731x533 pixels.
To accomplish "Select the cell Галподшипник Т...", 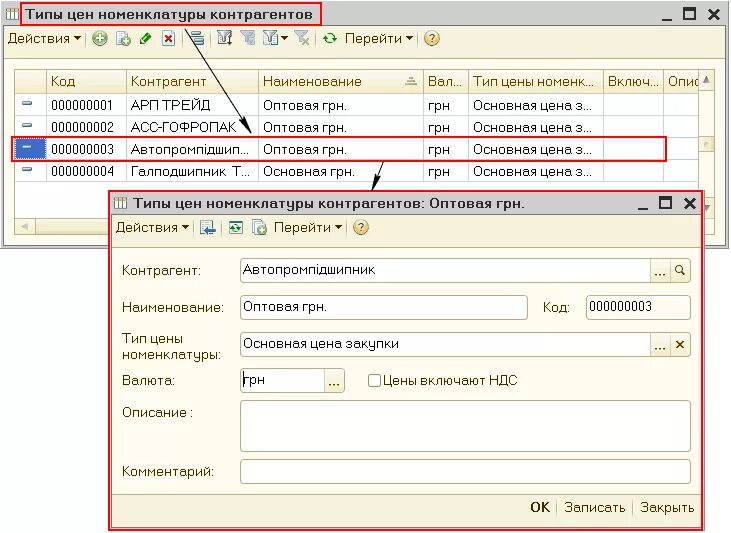I will [x=192, y=171].
